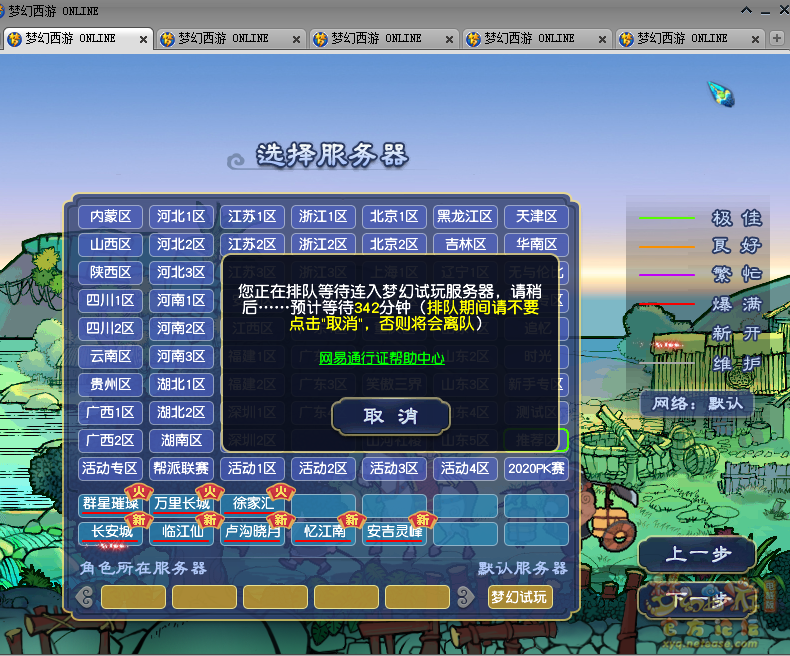This screenshot has width=790, height=656.
Task: Select the 2020PK赛 region
Action: pos(536,468)
